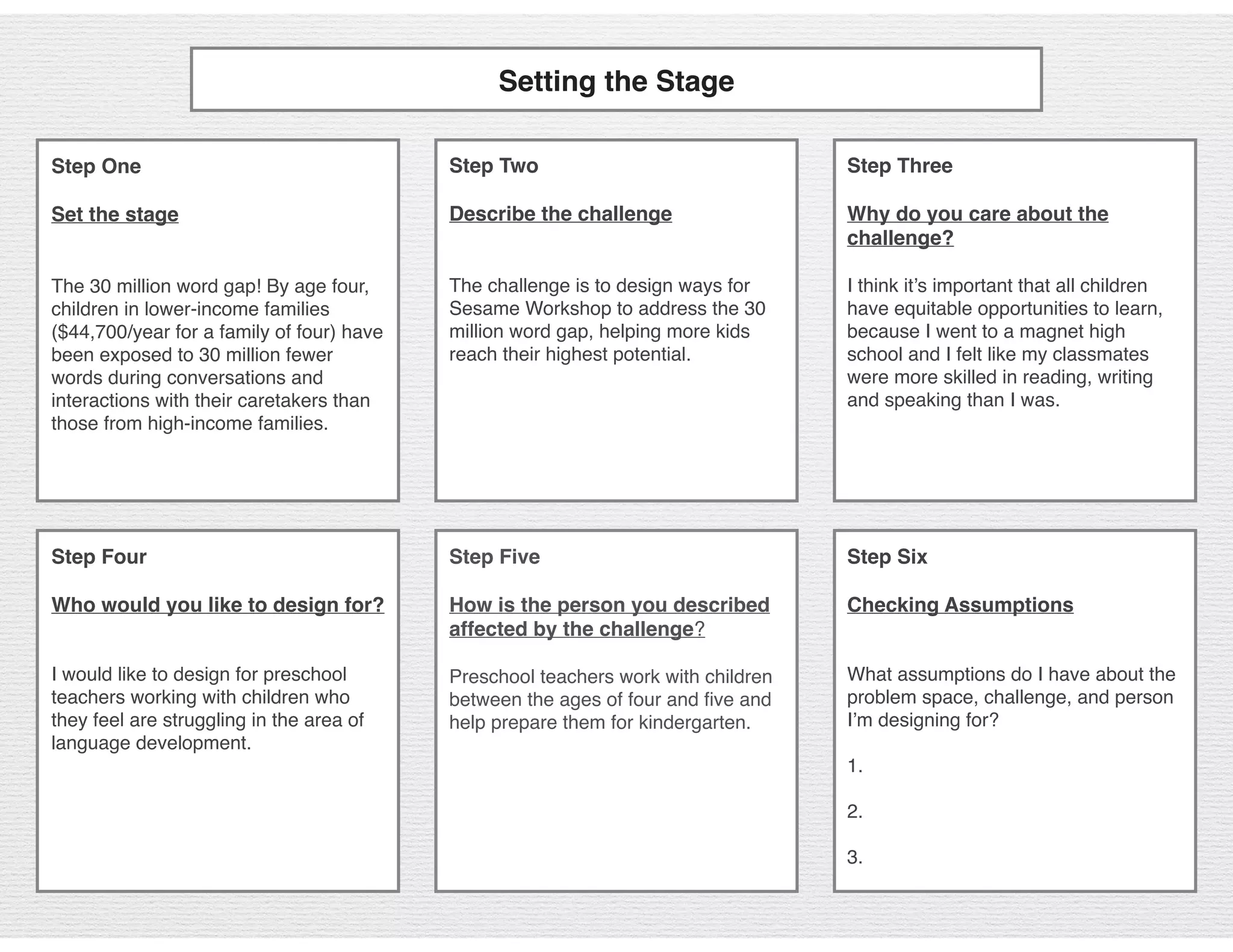
Task: Click the "Step One" heading
Action: 96,166
